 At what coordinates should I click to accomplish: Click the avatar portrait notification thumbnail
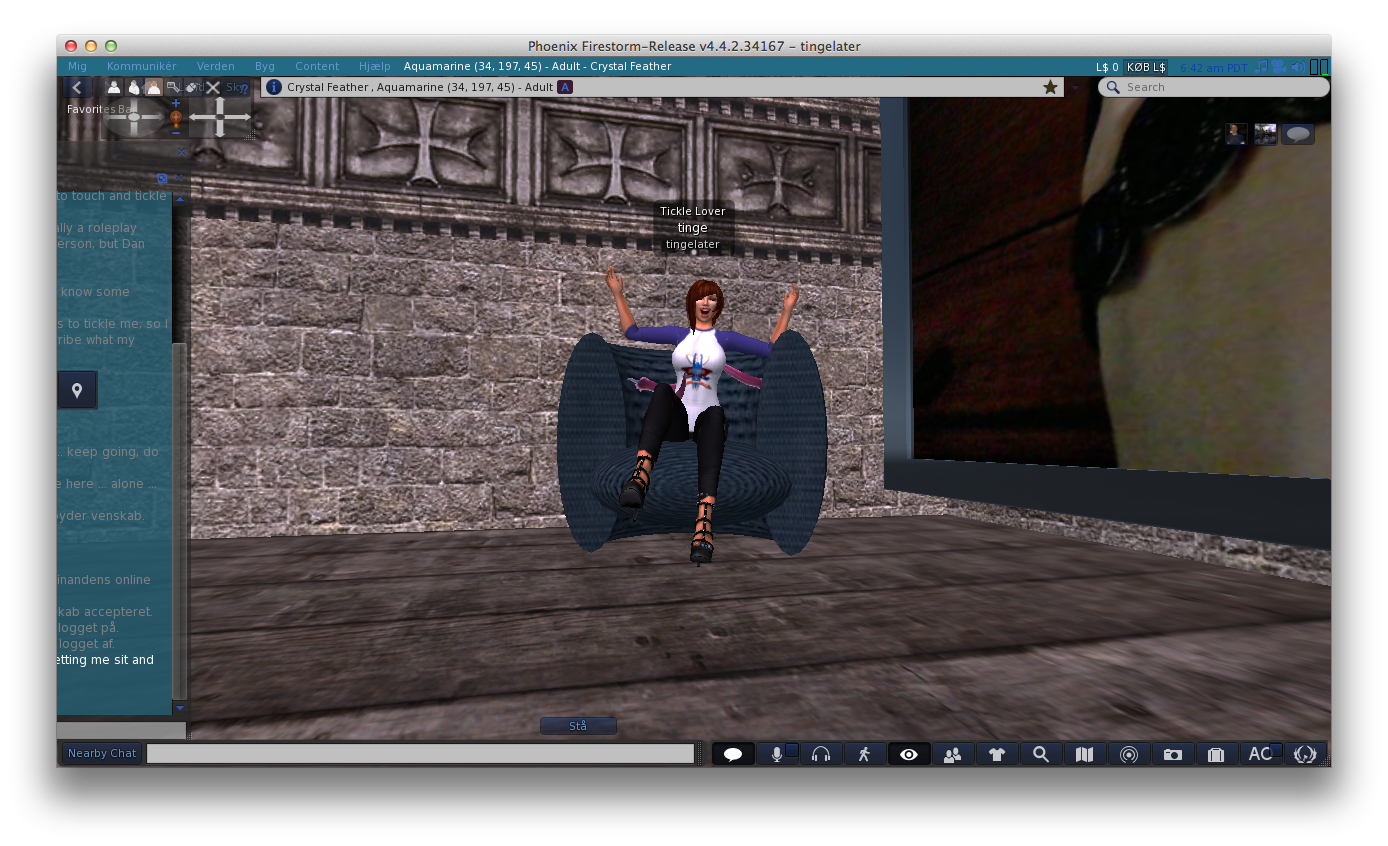pyautogui.click(x=1236, y=134)
